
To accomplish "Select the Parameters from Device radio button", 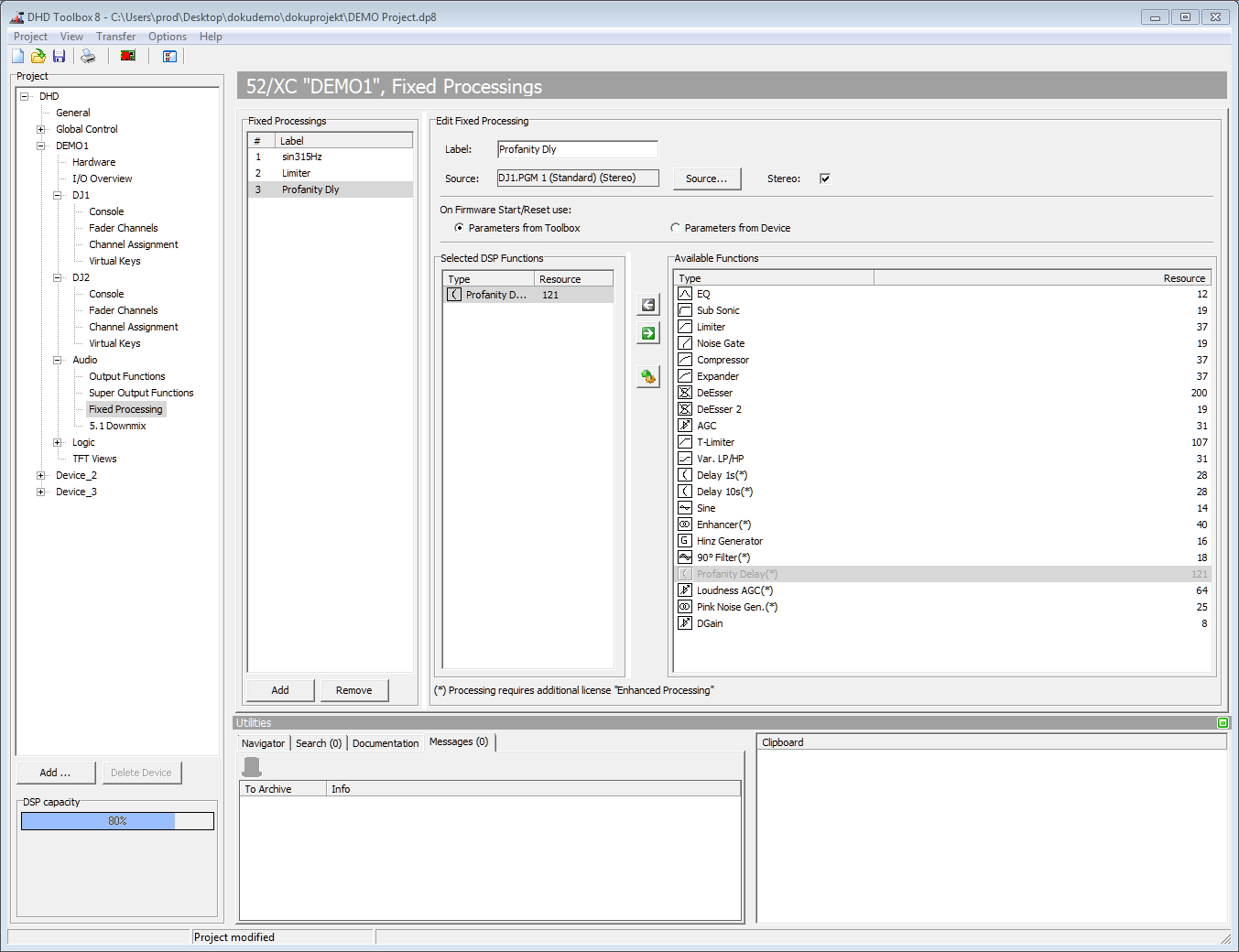I will [x=675, y=227].
